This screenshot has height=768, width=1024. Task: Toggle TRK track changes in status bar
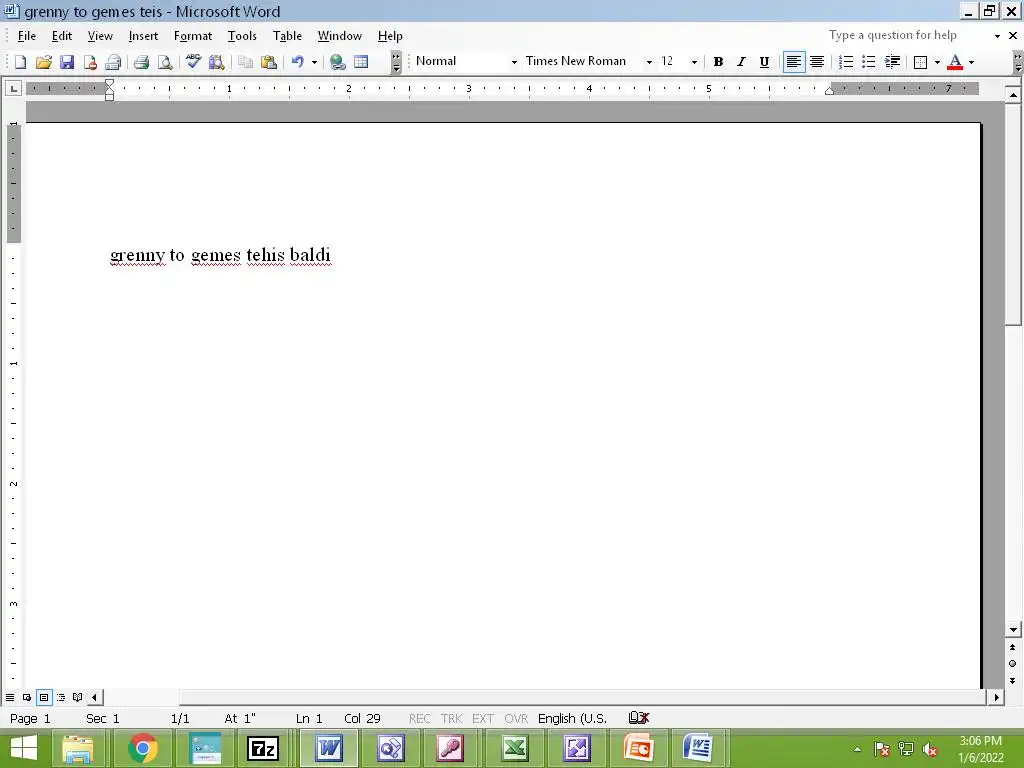451,718
